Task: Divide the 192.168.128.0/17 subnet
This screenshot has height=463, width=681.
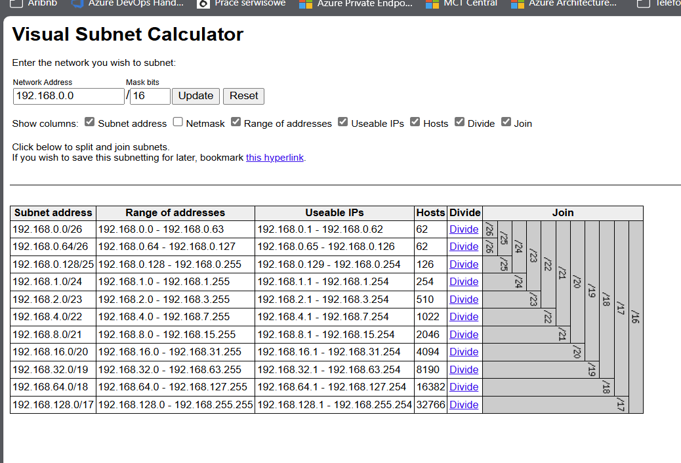Action: (x=464, y=405)
